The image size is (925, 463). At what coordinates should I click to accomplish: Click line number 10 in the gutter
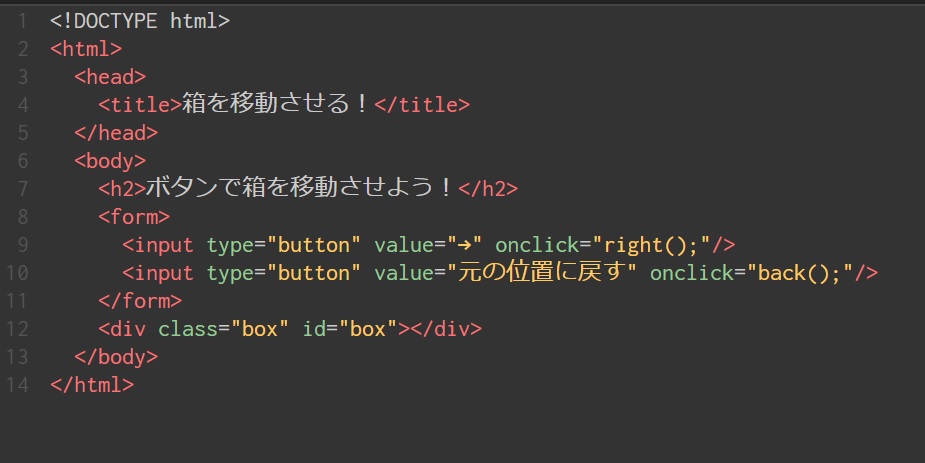tap(17, 272)
